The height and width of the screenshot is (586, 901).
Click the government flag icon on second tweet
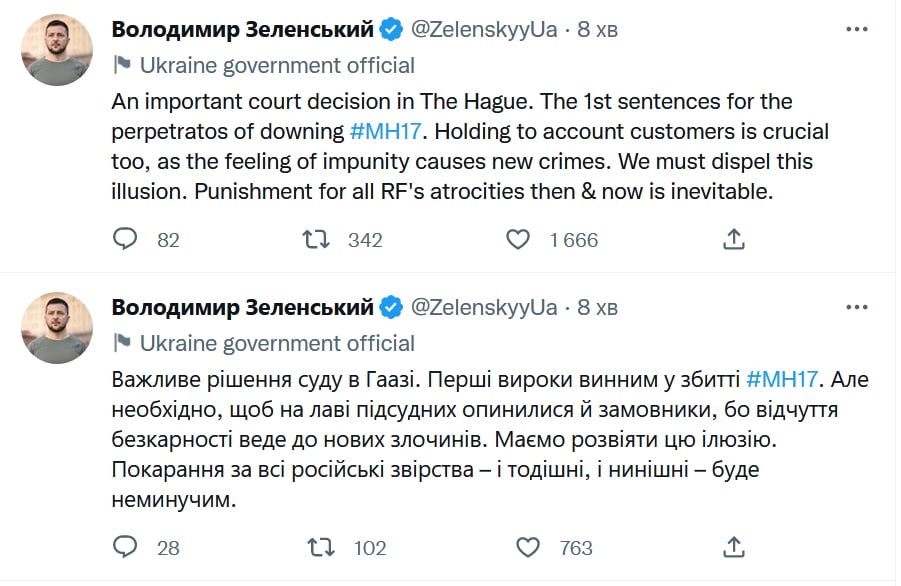[122, 343]
